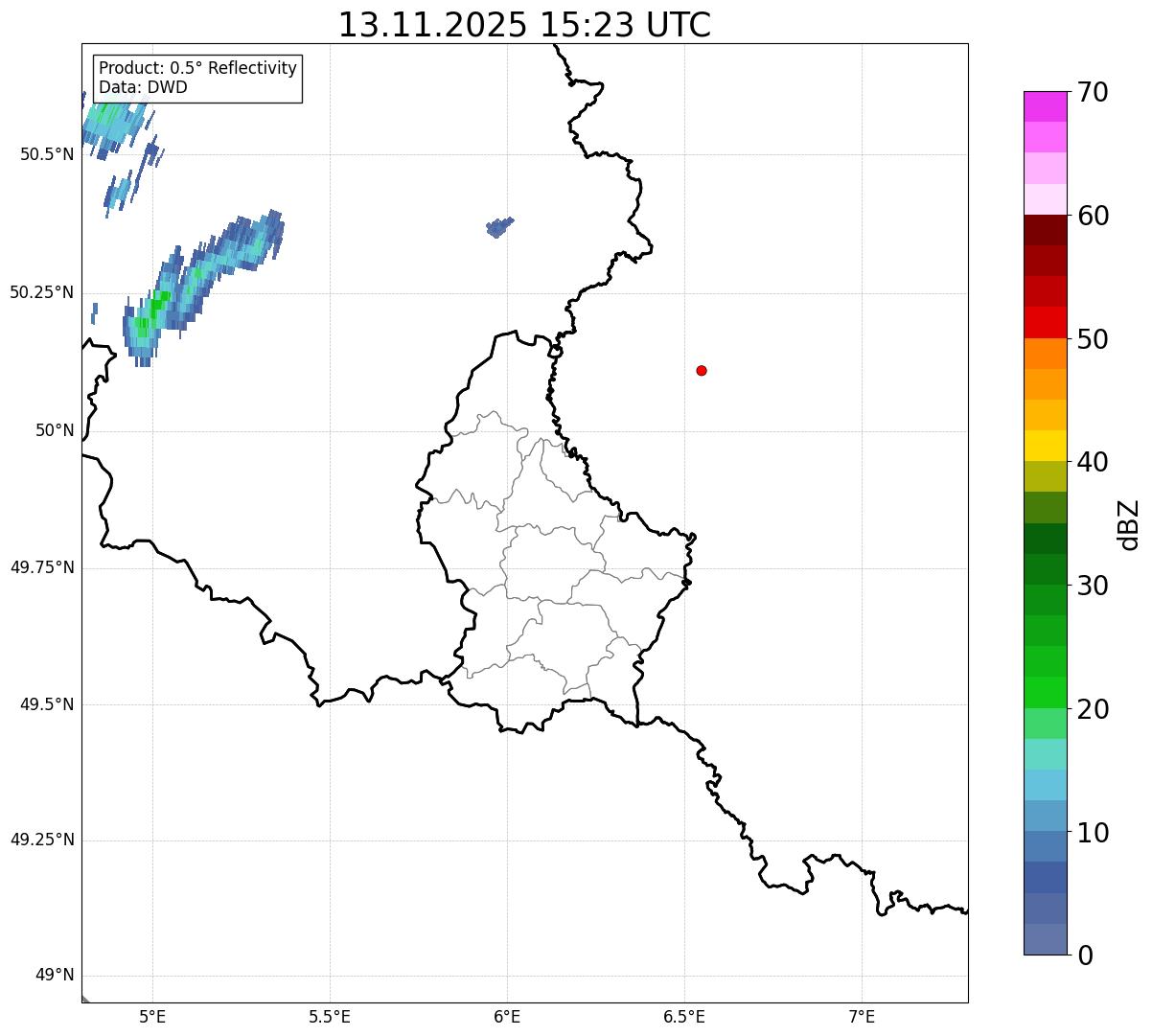Click the longitude label 7°E
Viewport: 1152px width, 1036px height.
click(862, 1016)
